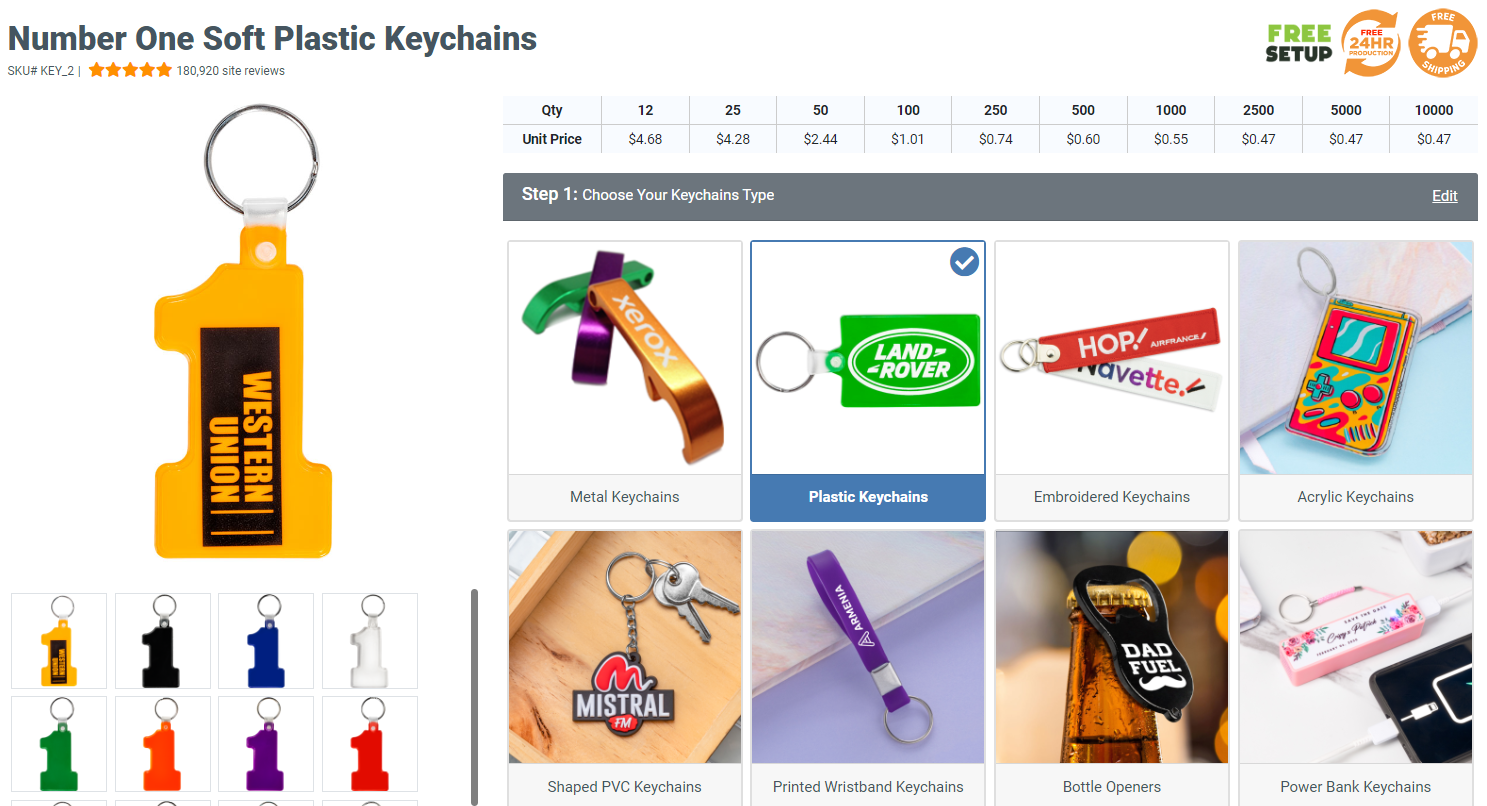Click the Free 24HR Production badge
1487x806 pixels.
coord(1370,42)
